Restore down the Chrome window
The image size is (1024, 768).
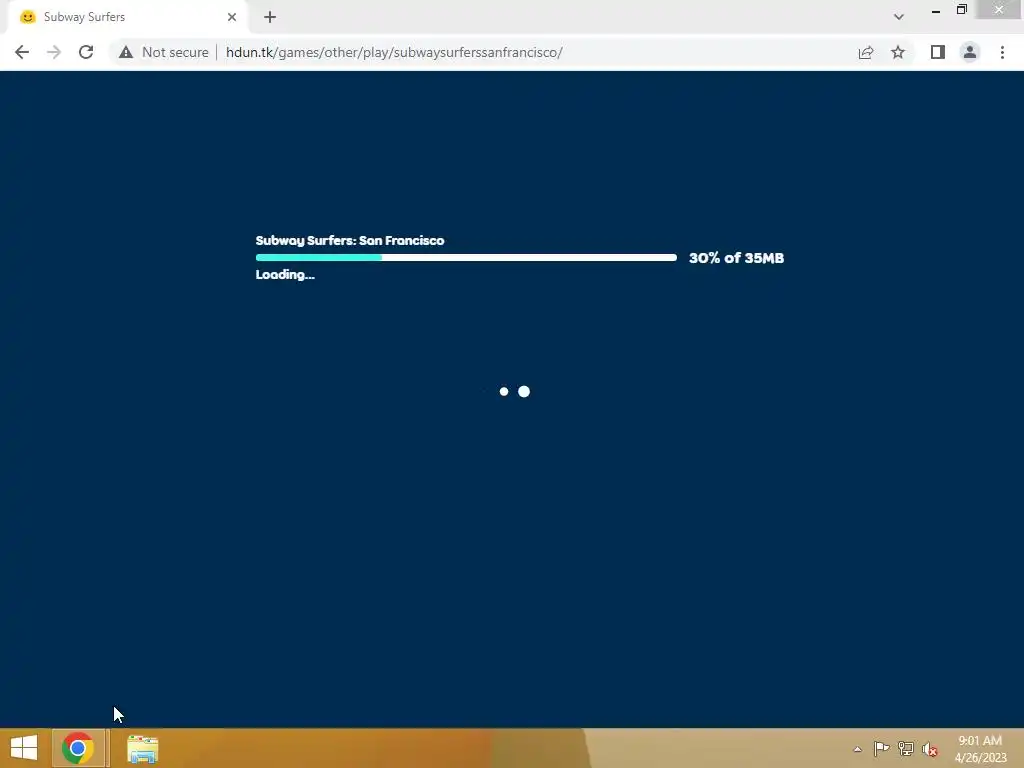click(961, 10)
